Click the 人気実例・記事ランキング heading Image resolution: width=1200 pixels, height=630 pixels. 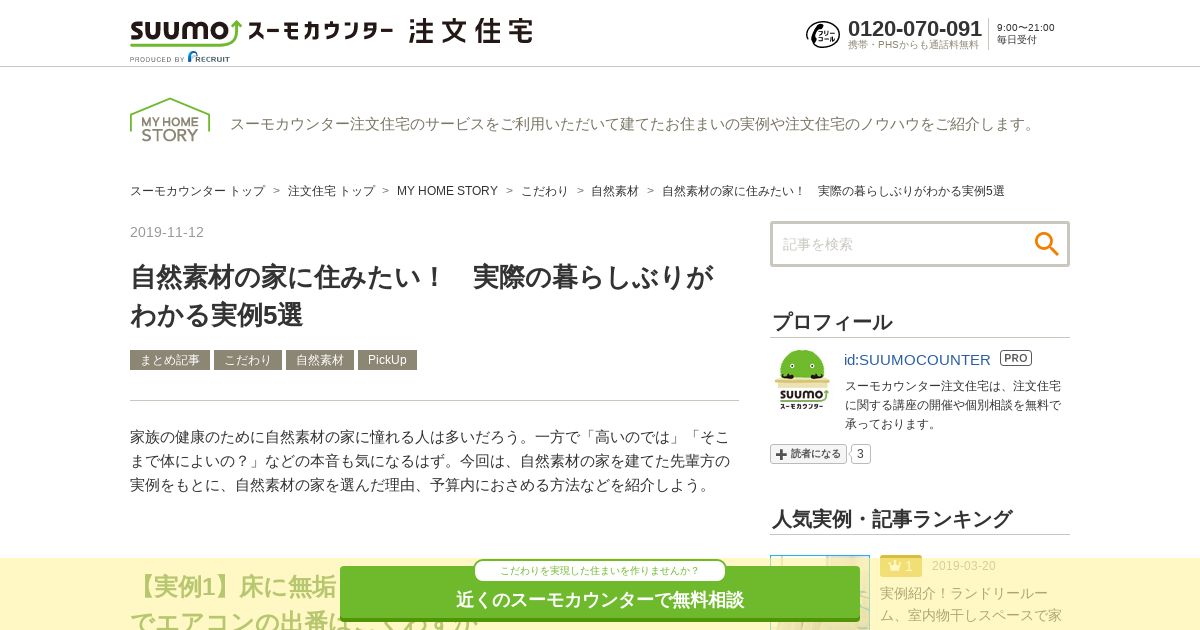coord(892,519)
